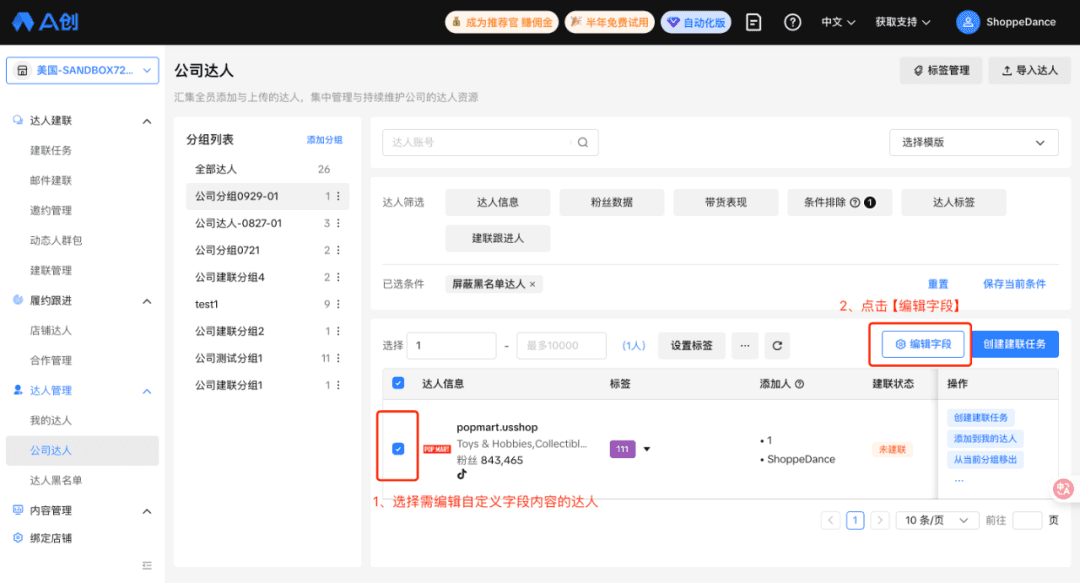Collapse the 内容管理 sidebar section
1080x583 pixels.
pyautogui.click(x=147, y=511)
